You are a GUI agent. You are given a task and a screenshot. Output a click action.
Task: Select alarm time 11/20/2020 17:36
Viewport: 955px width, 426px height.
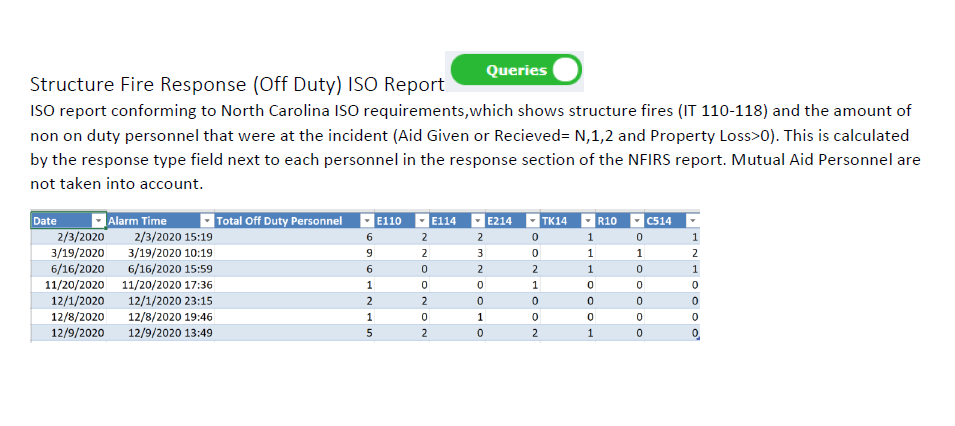pos(160,284)
